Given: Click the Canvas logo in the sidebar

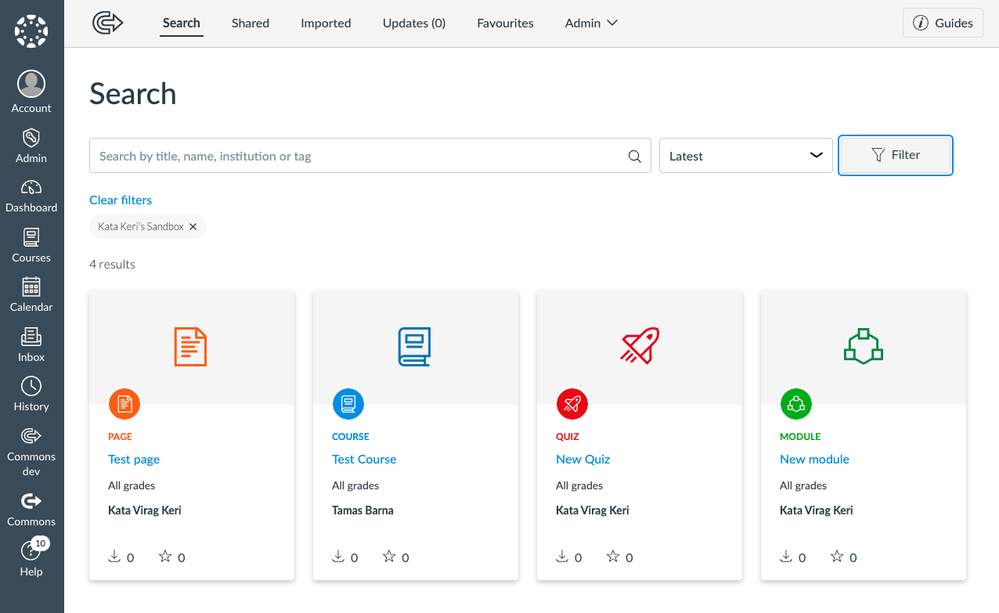Looking at the screenshot, I should (x=31, y=31).
